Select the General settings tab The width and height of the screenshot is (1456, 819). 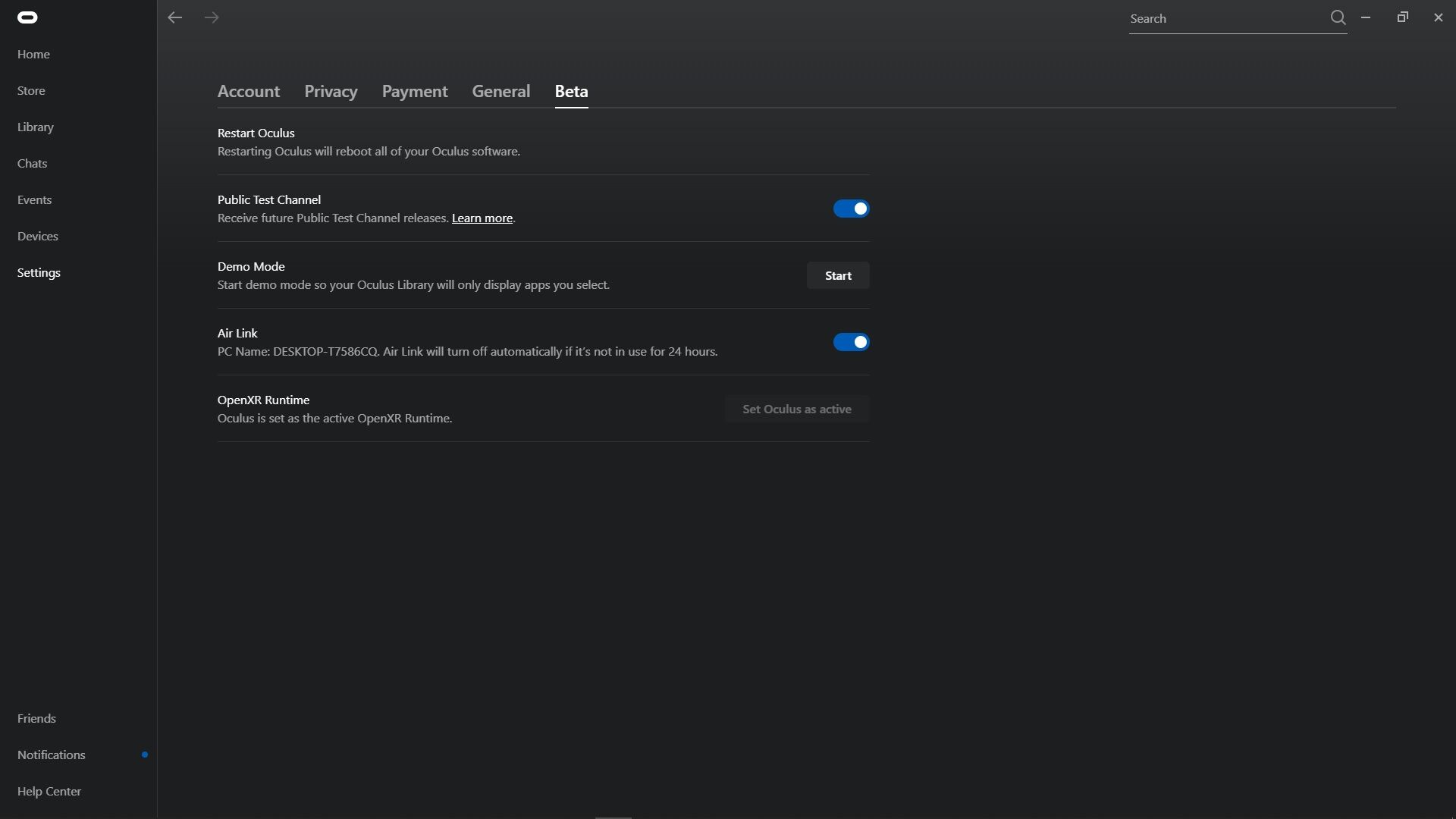pos(500,91)
